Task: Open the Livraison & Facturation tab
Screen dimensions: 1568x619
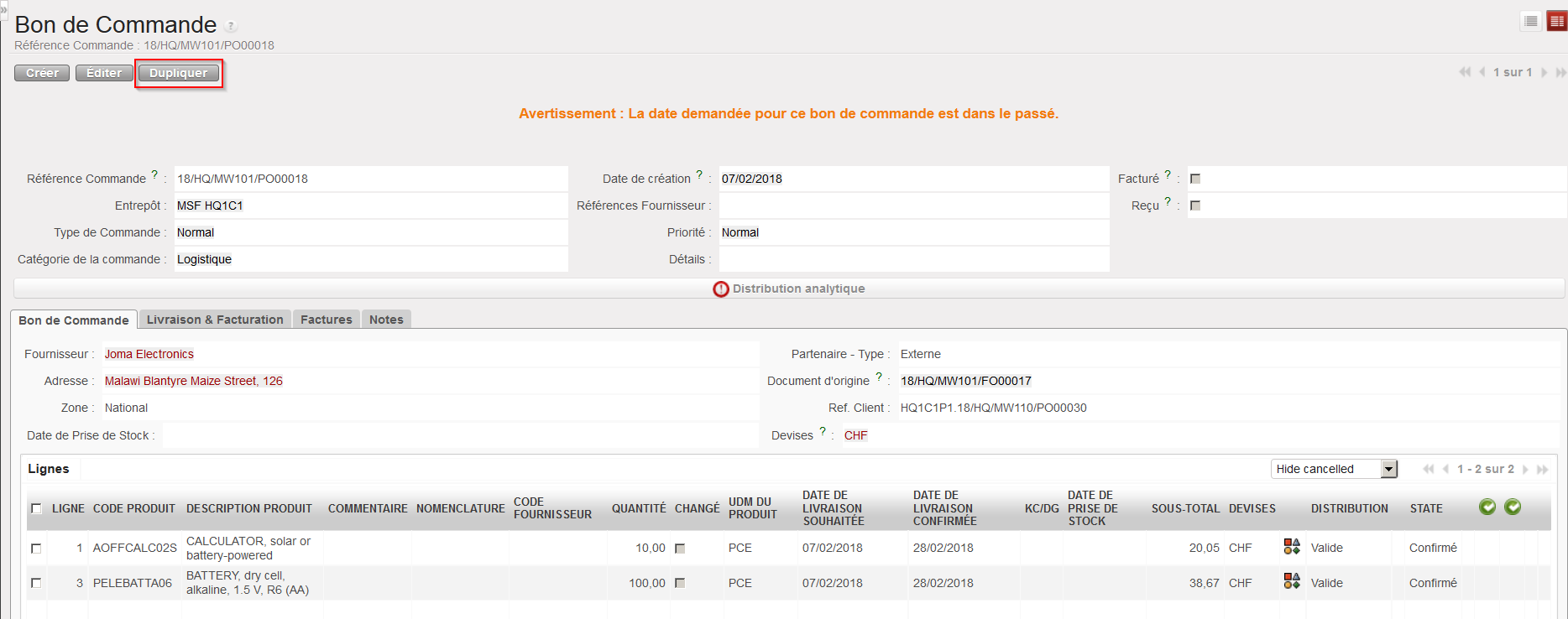Action: (215, 320)
